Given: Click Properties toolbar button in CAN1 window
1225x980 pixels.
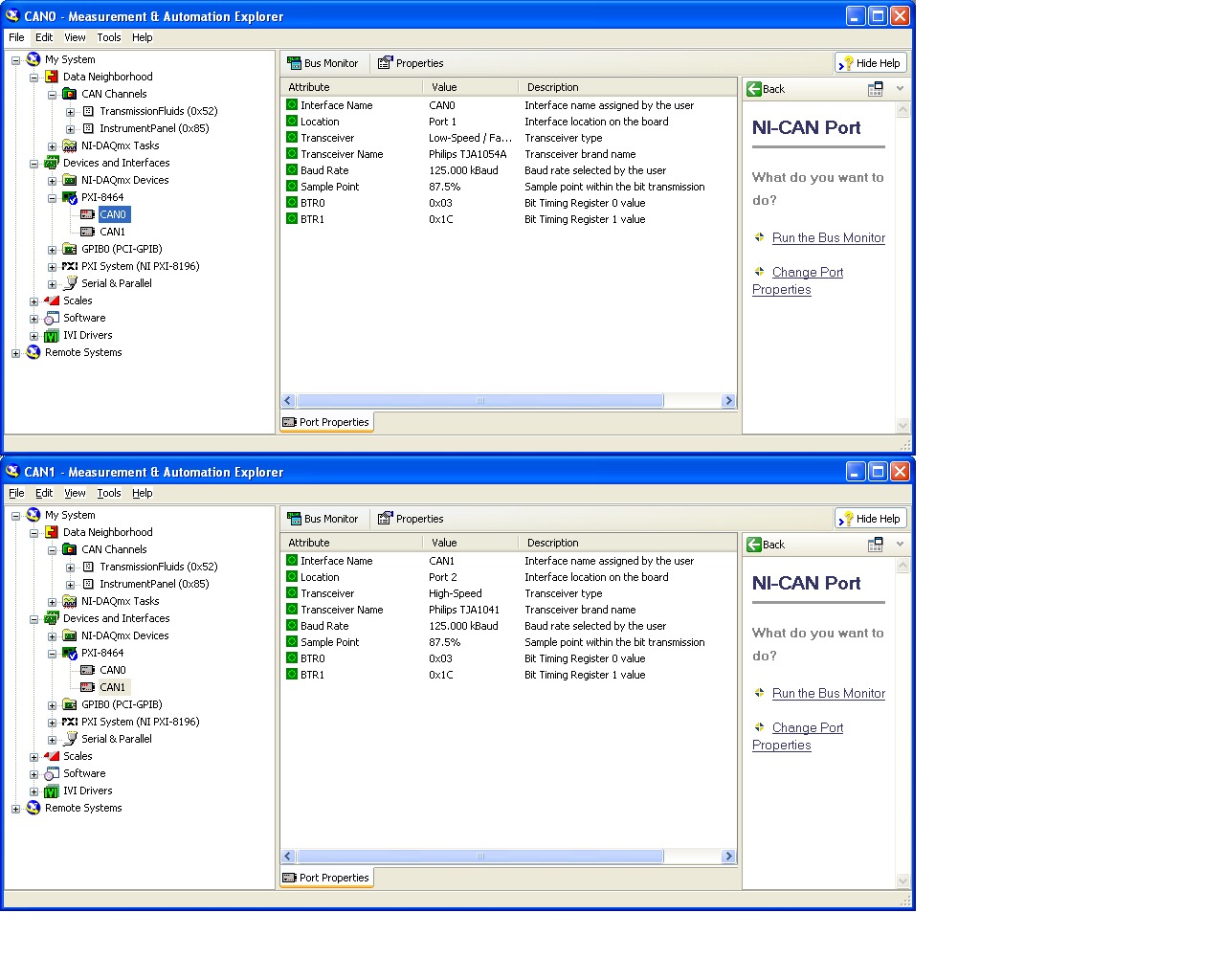Looking at the screenshot, I should (411, 519).
